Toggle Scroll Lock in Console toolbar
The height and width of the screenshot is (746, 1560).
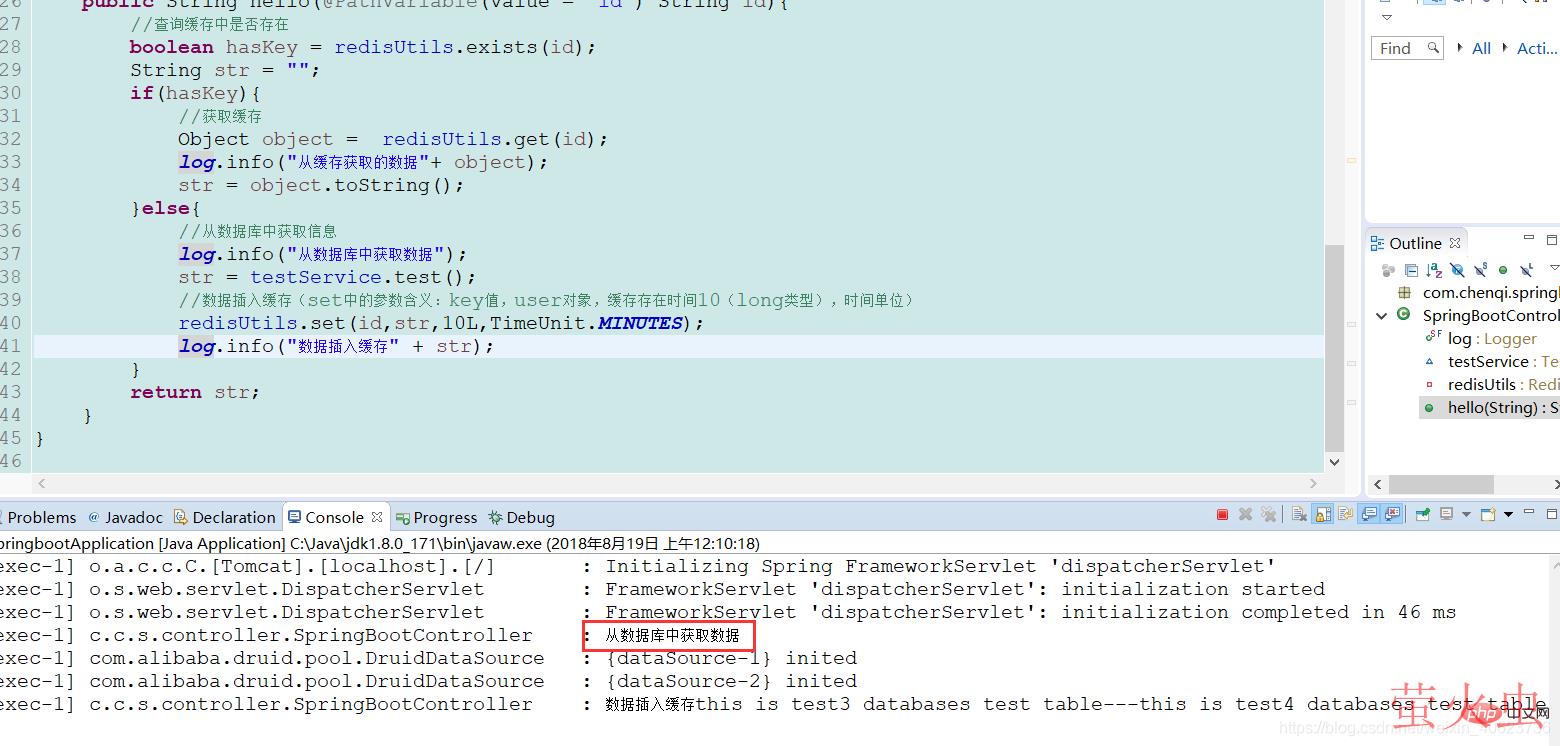(1323, 515)
